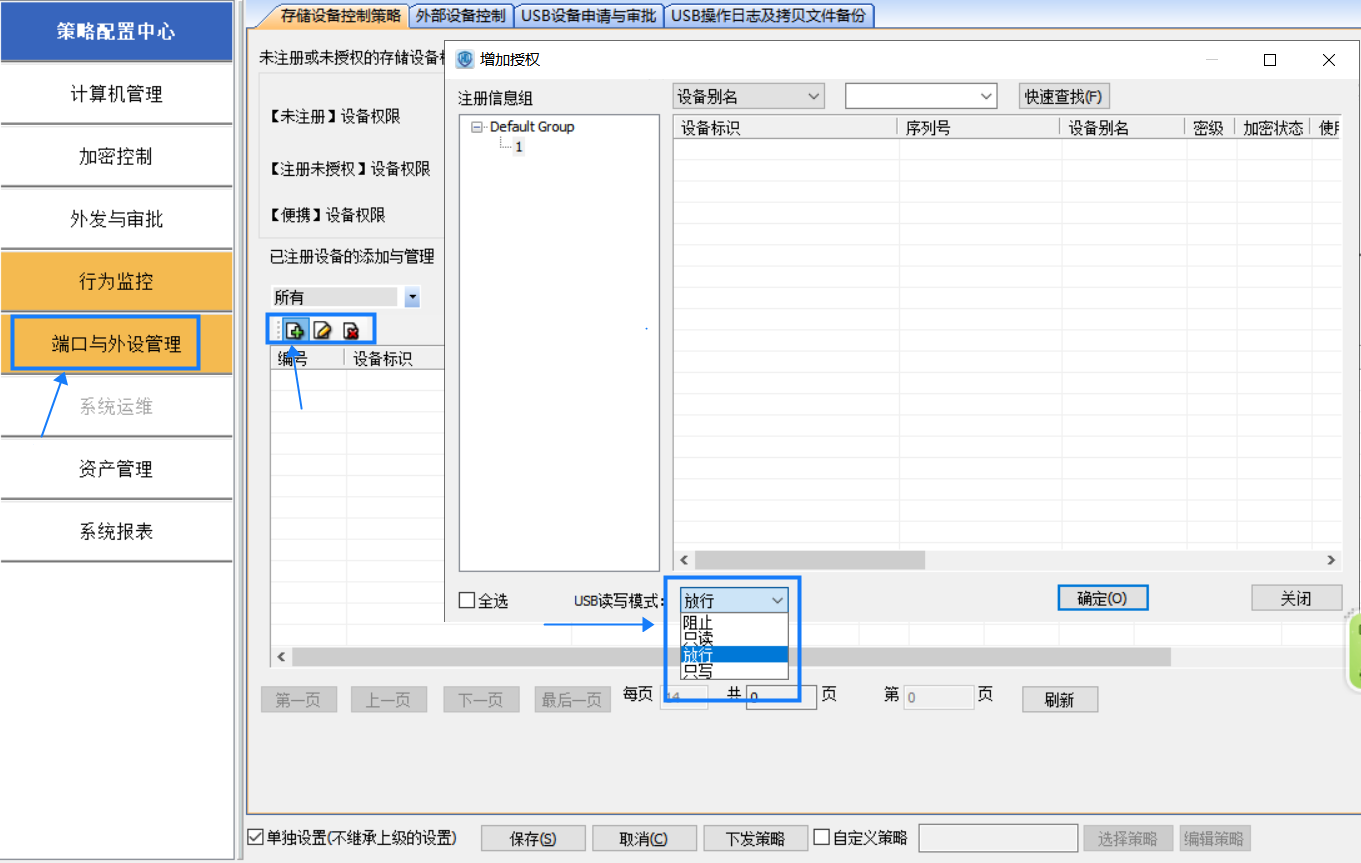Viewport: 1361px width, 863px height.
Task: Choose 只写 from the USB mode list
Action: tap(734, 671)
